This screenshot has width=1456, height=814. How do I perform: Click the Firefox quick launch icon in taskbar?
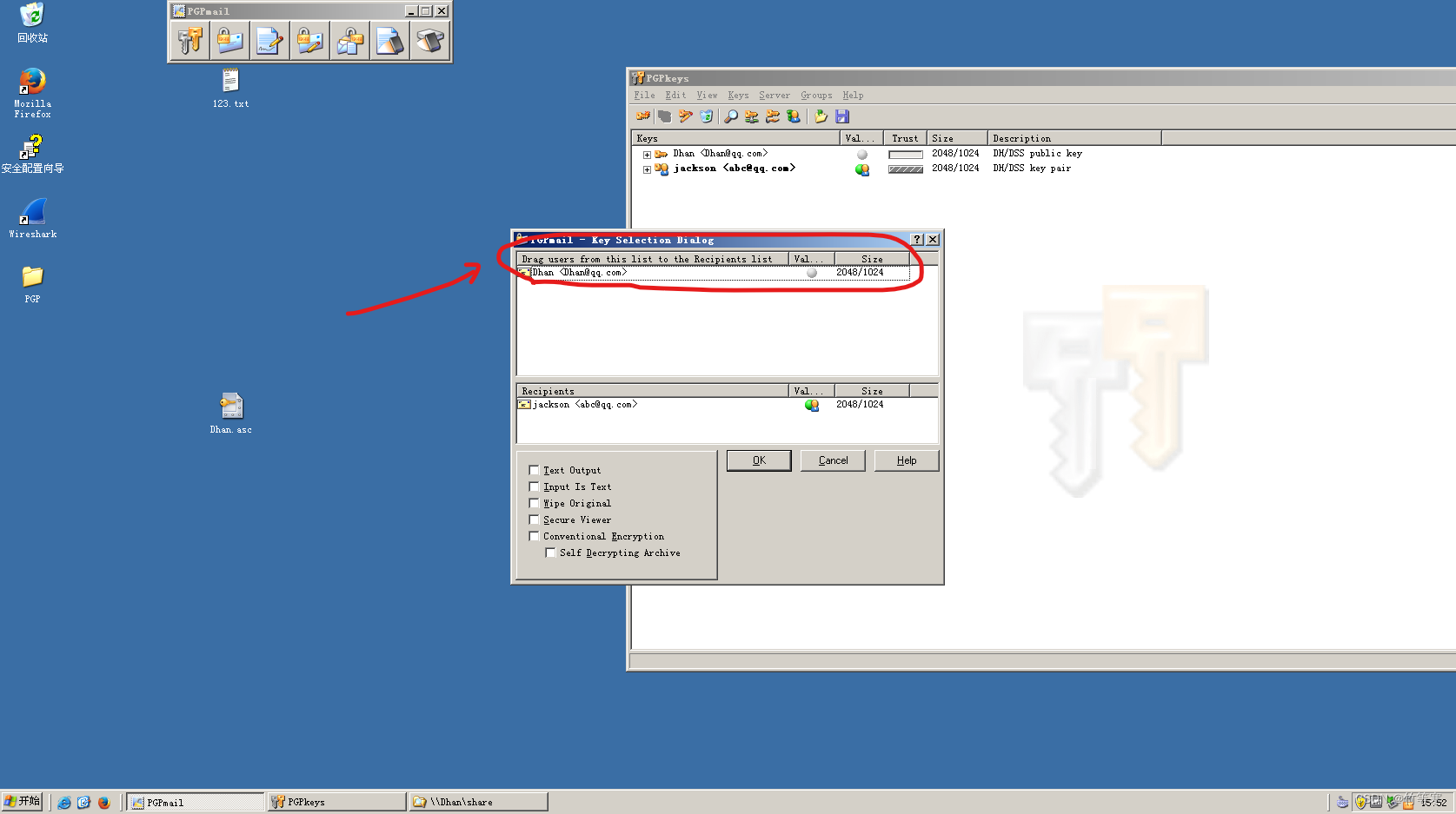click(103, 803)
